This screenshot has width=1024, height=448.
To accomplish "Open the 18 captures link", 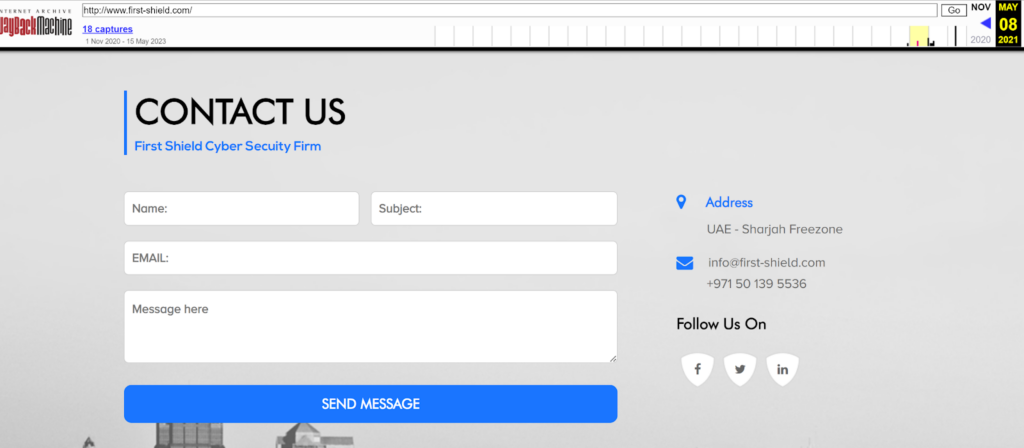I will click(107, 29).
